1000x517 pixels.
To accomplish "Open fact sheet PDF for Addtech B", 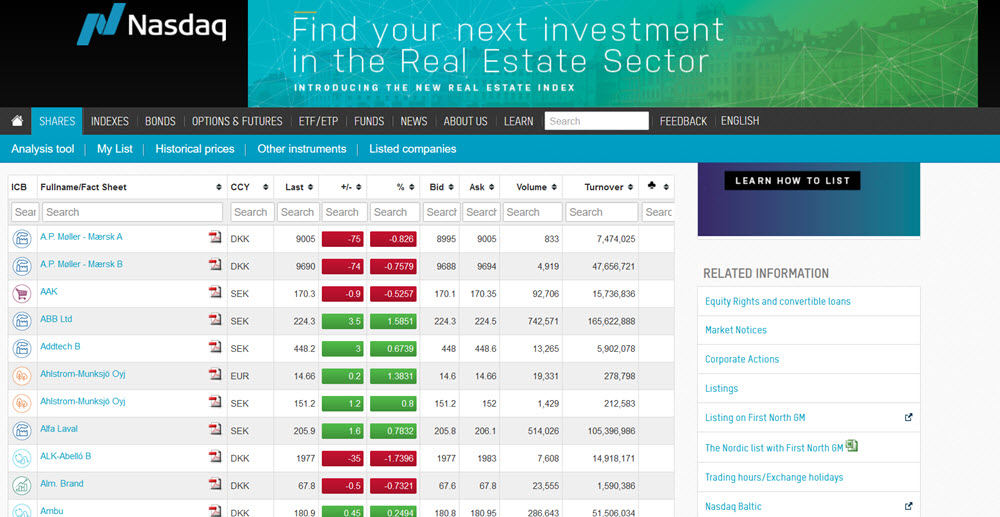I will pyautogui.click(x=215, y=347).
